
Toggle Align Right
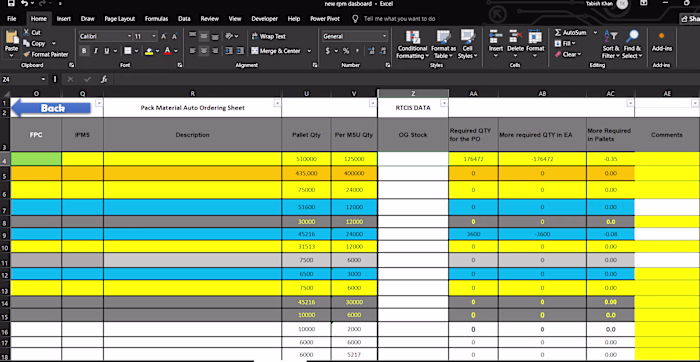(x=215, y=51)
